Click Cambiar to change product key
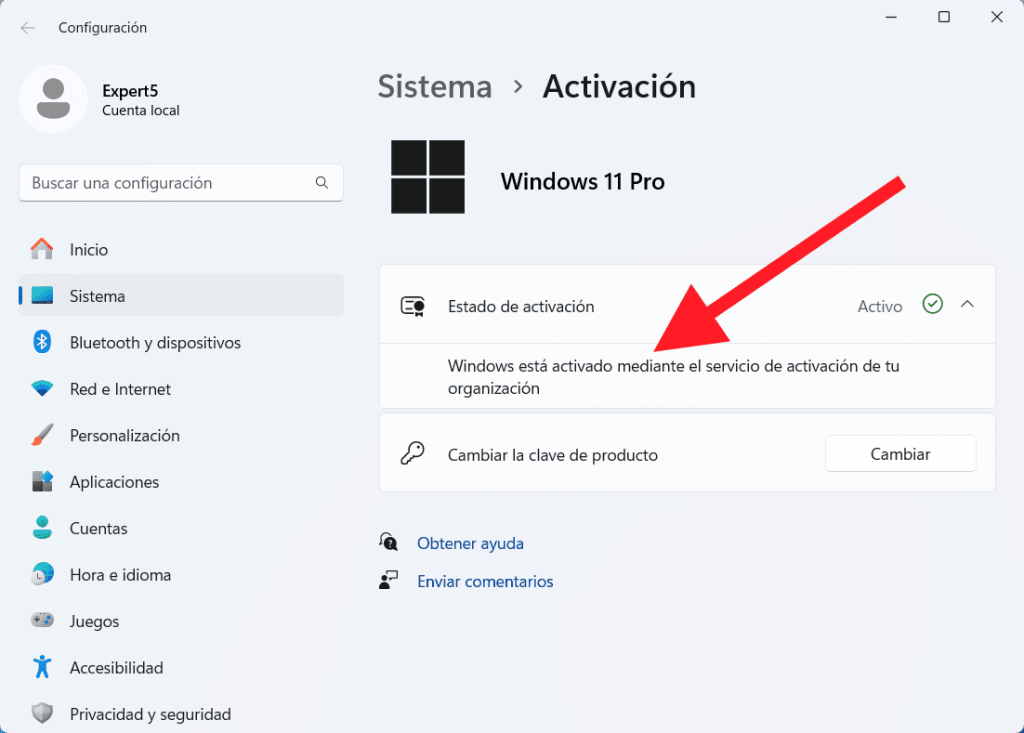This screenshot has height=733, width=1024. tap(899, 453)
